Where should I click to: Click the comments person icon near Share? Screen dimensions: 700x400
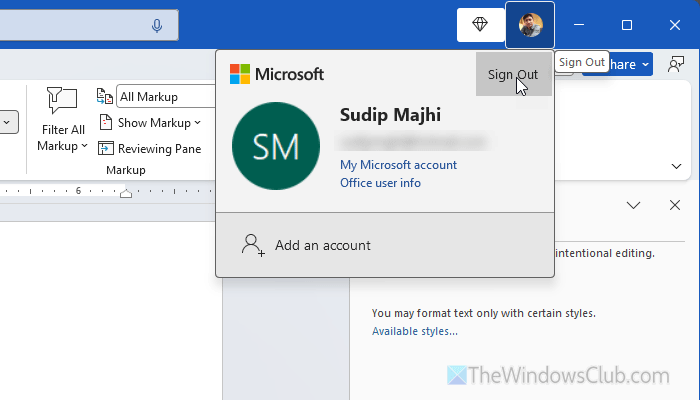(675, 64)
